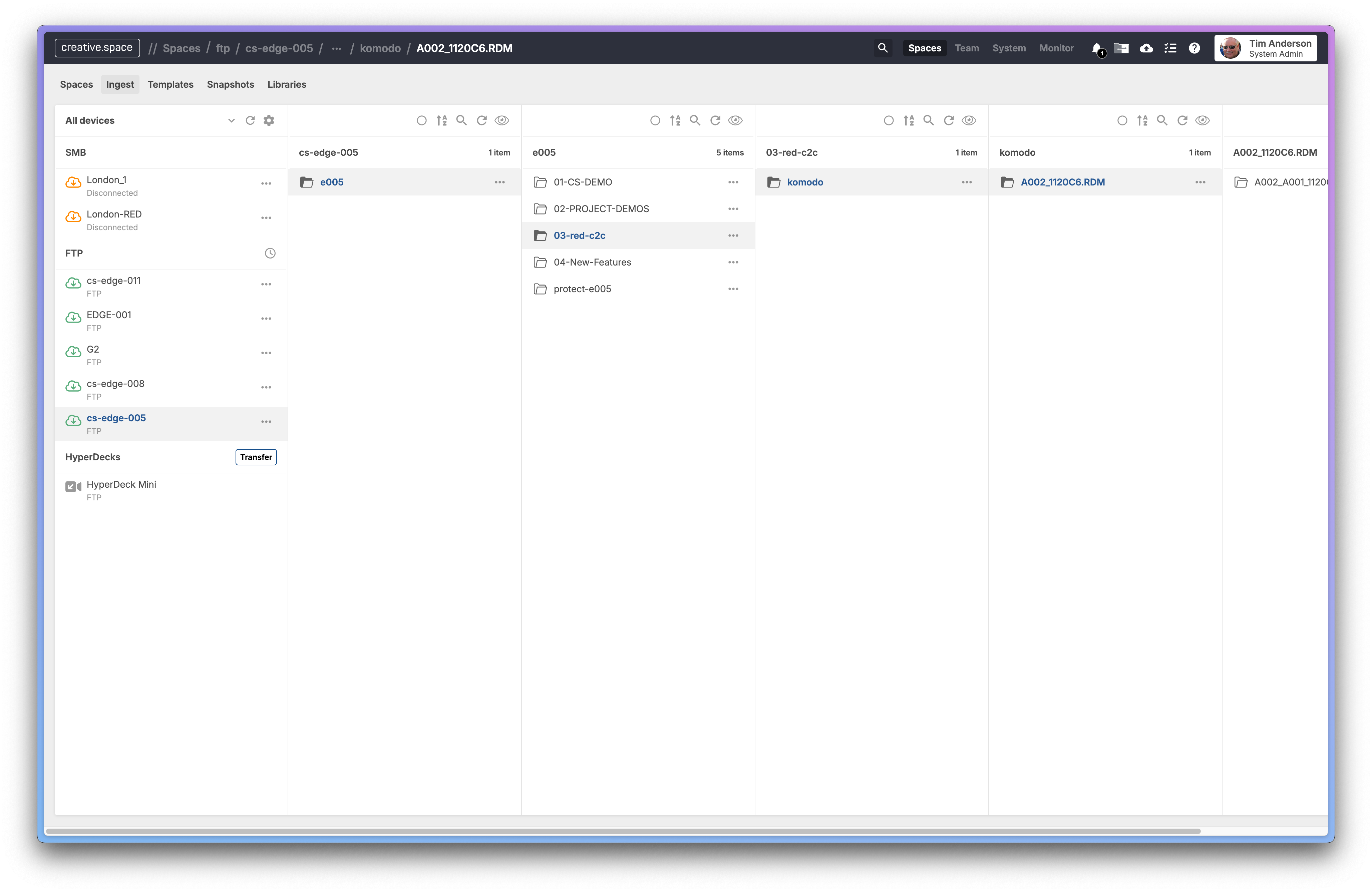
Task: Click the horizontal scrollbar at bottom
Action: pyautogui.click(x=623, y=831)
